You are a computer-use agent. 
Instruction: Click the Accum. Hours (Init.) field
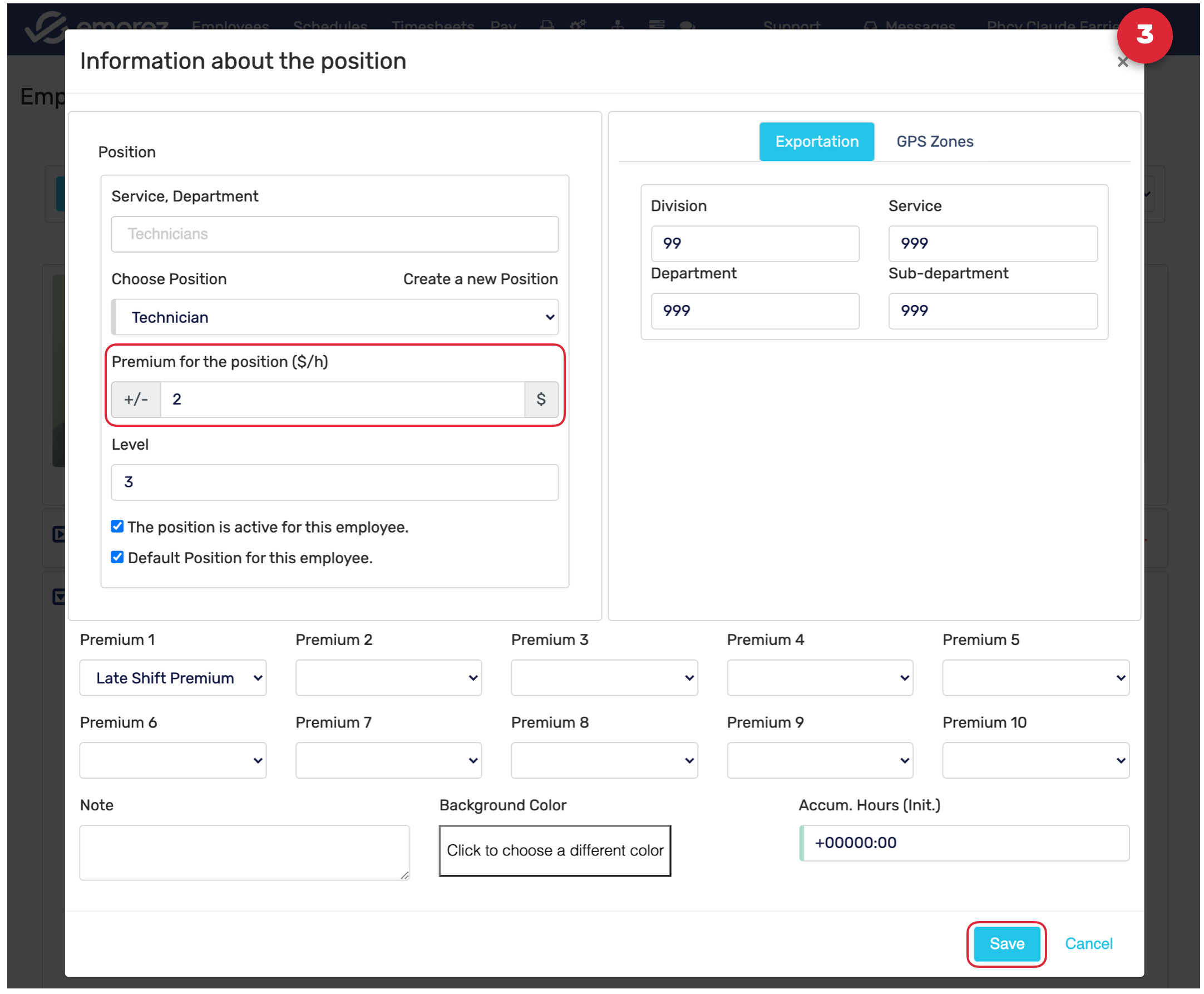click(x=964, y=843)
